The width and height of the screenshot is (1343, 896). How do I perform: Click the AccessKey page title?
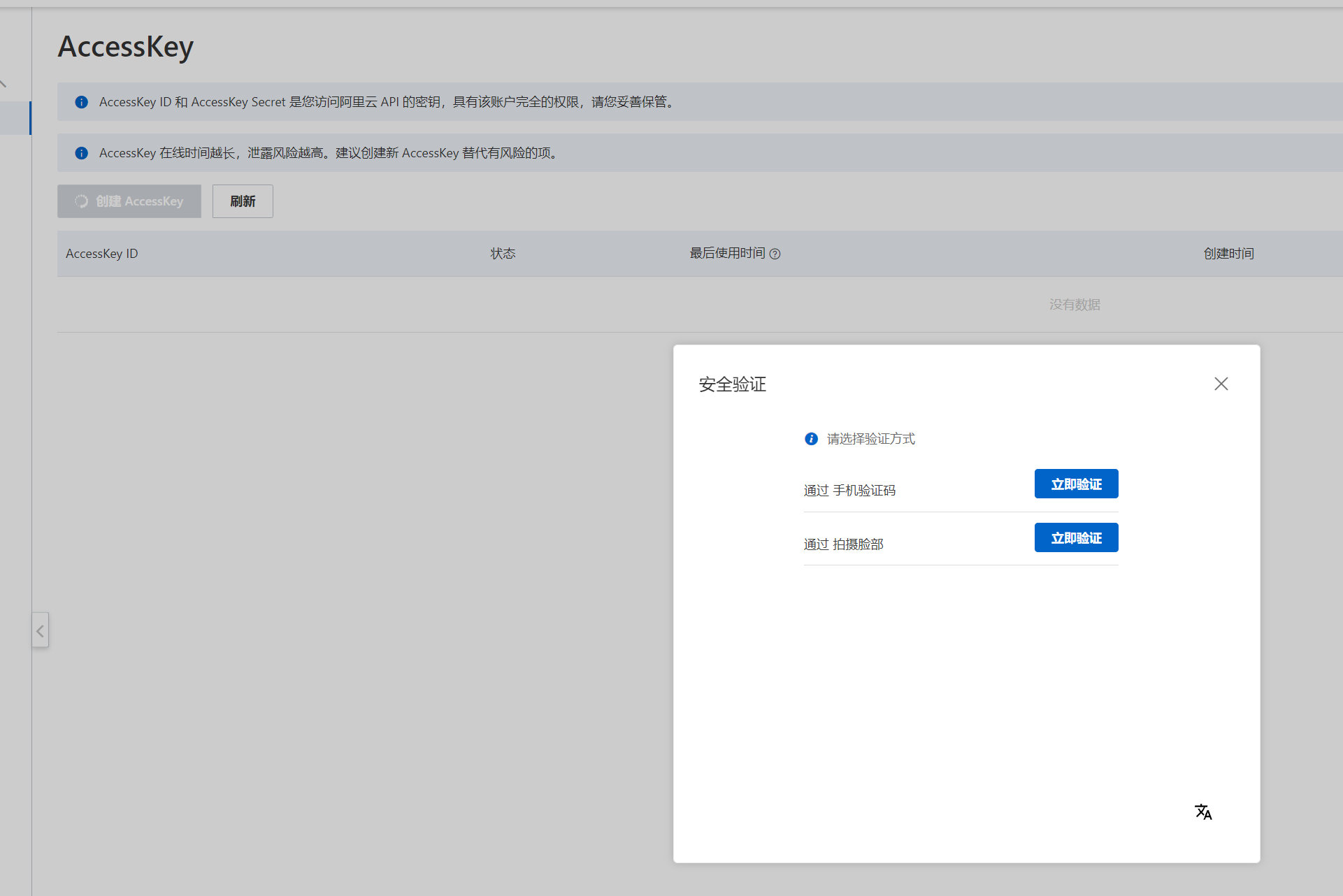[126, 47]
